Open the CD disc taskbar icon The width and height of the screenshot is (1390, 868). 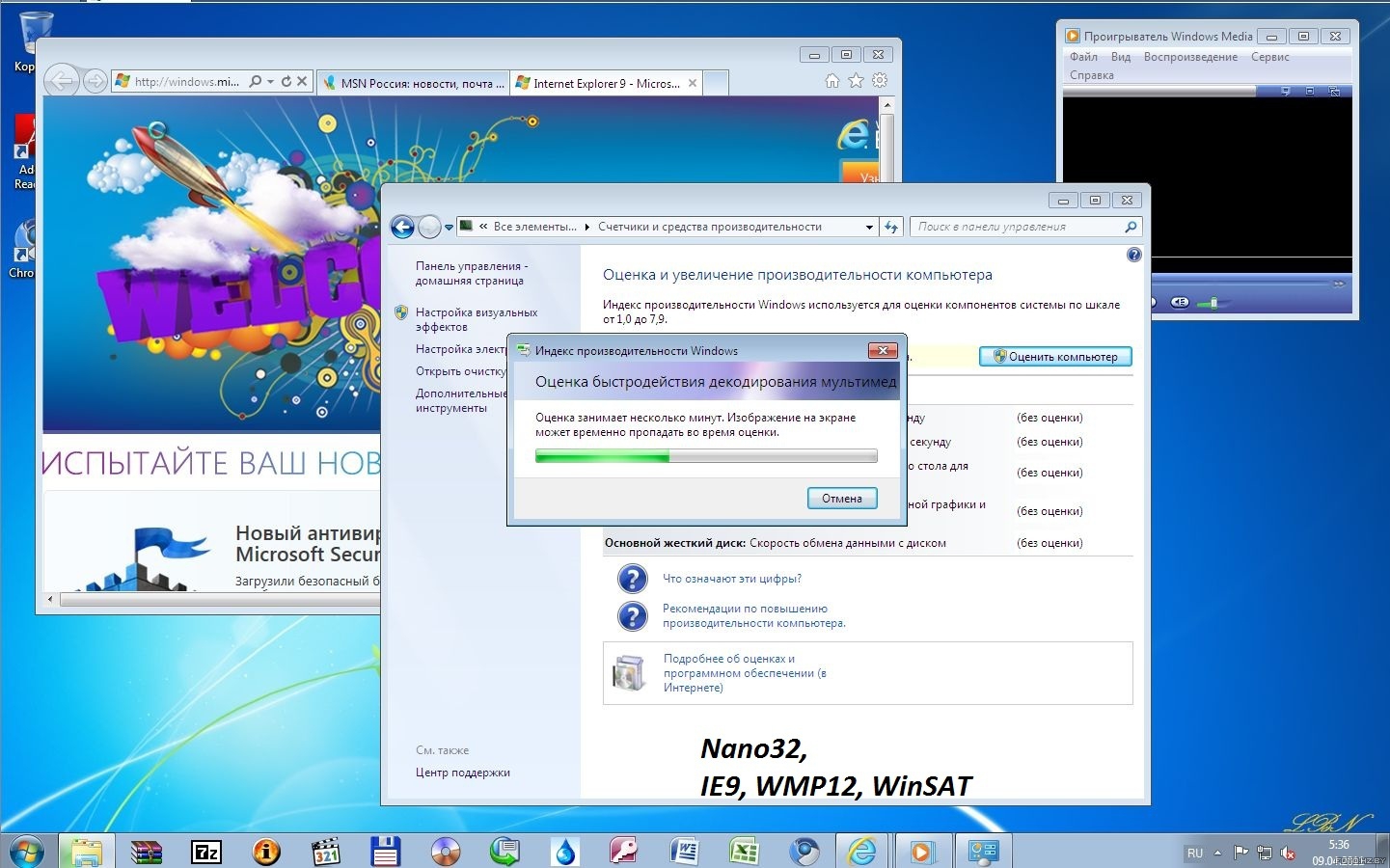[446, 852]
